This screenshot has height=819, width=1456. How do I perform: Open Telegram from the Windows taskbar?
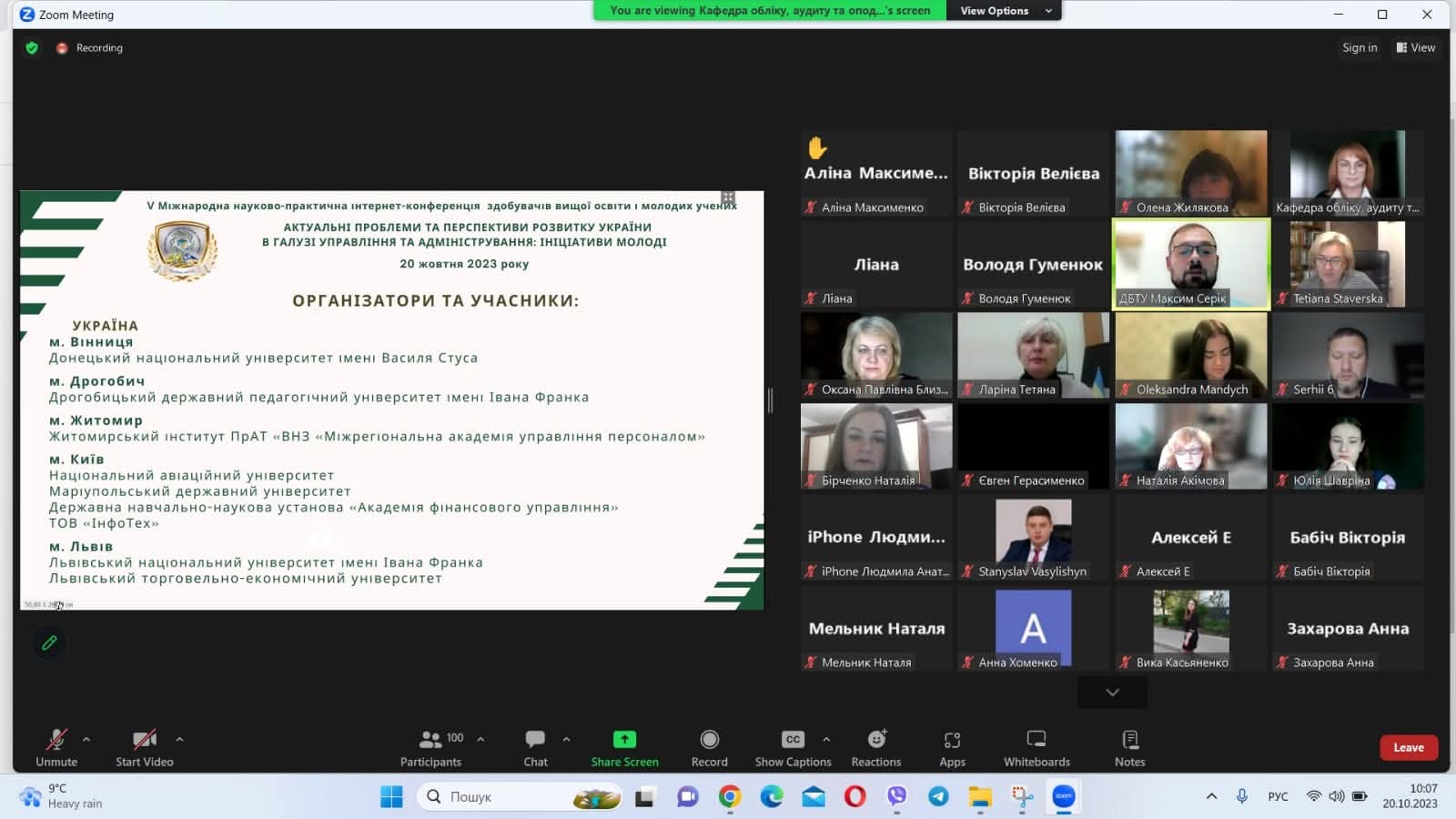coord(938,797)
